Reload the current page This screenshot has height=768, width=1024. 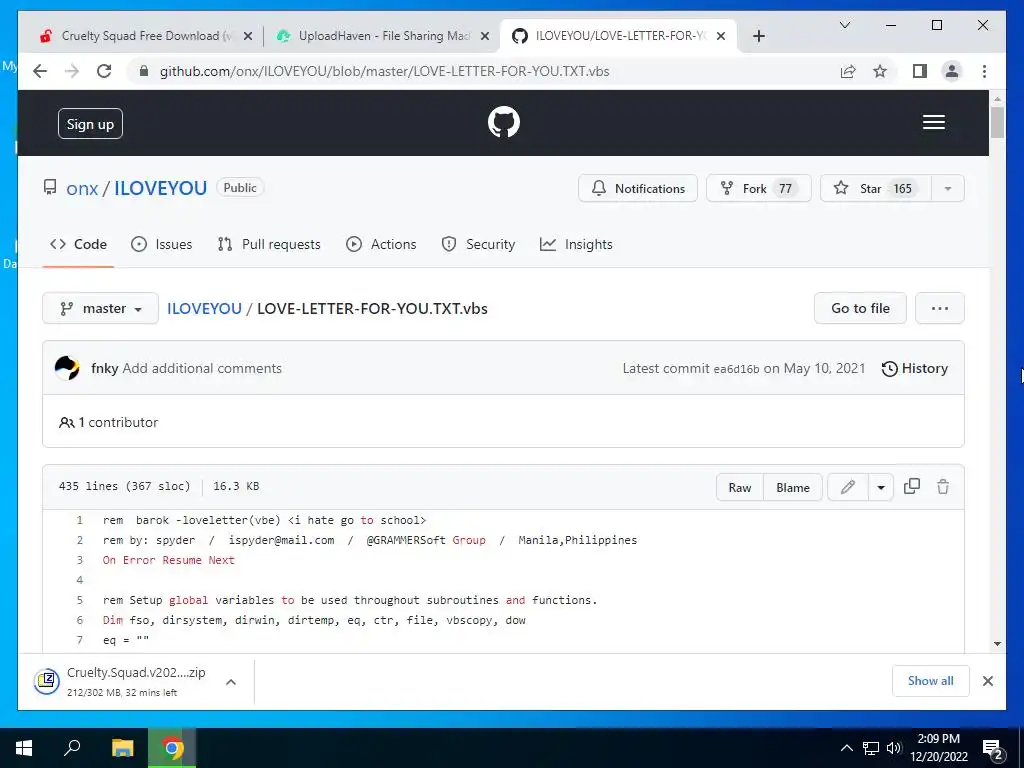pyautogui.click(x=104, y=71)
